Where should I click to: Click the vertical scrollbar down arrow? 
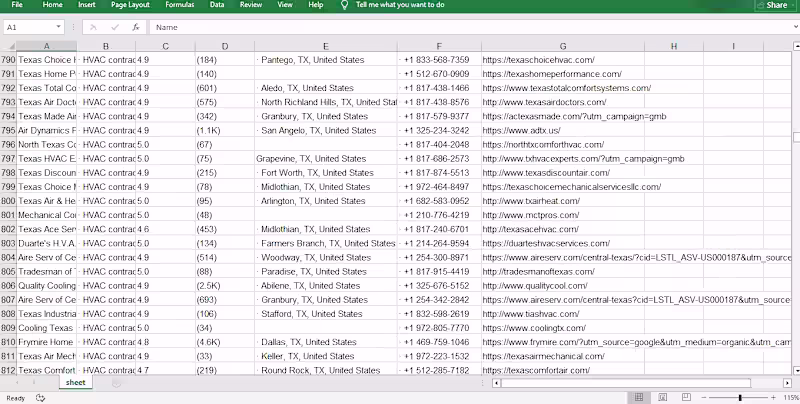pos(796,370)
